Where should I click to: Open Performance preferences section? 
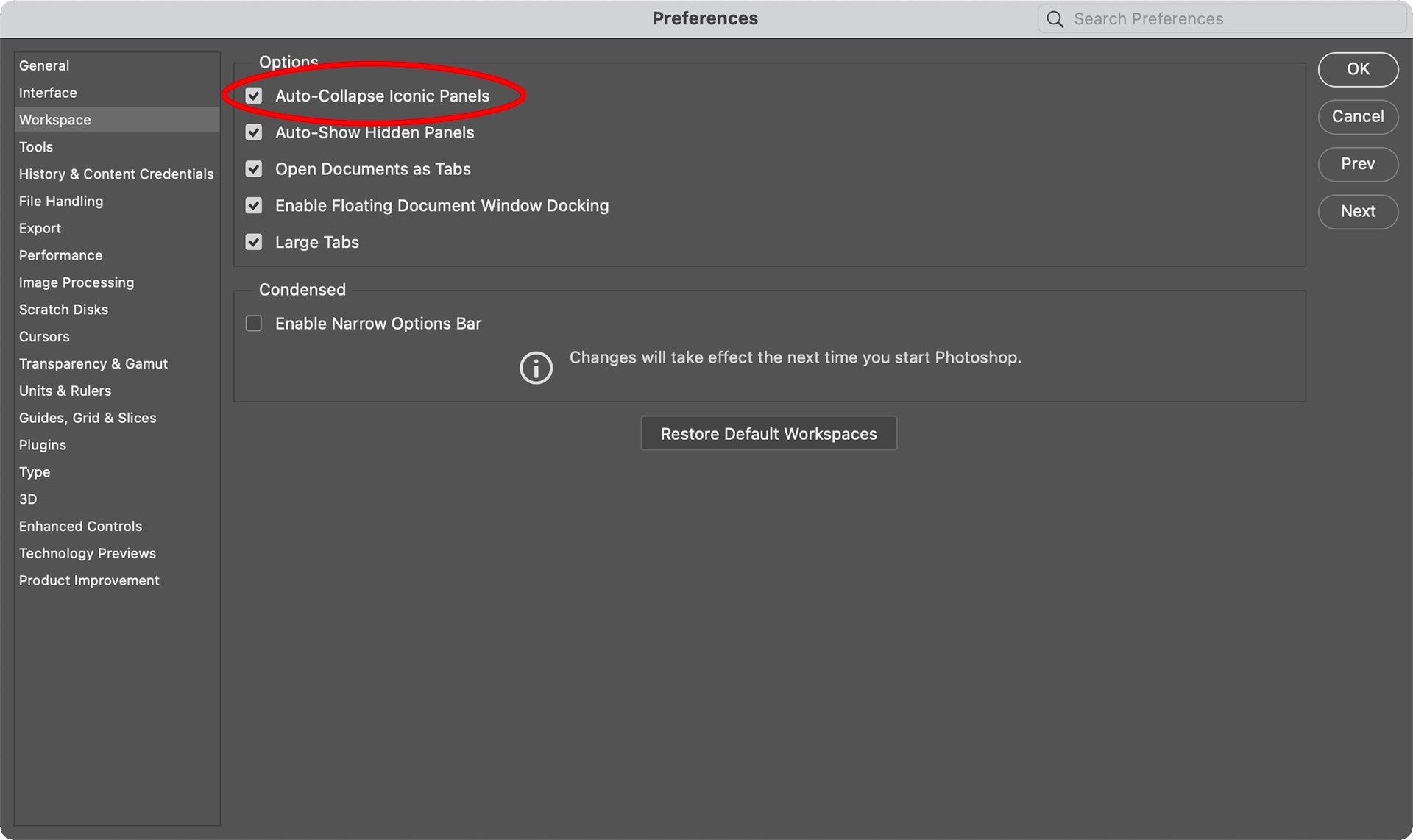coord(60,255)
